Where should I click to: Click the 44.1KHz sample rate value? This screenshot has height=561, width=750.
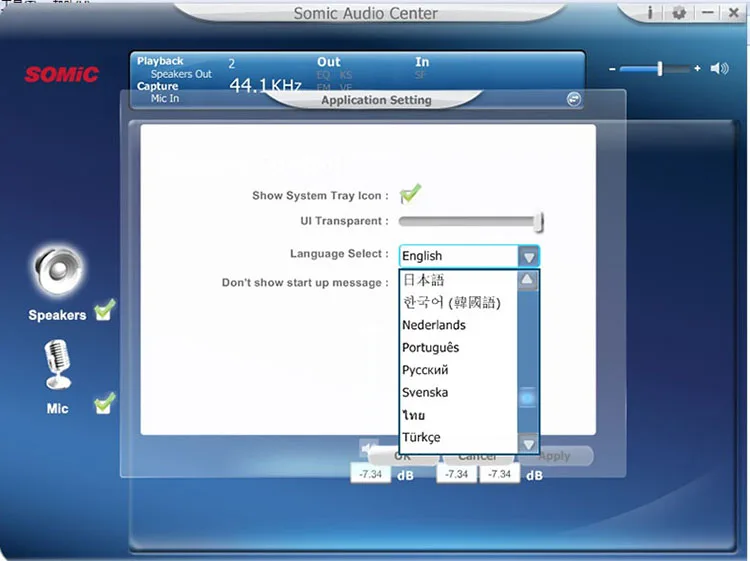(x=265, y=85)
